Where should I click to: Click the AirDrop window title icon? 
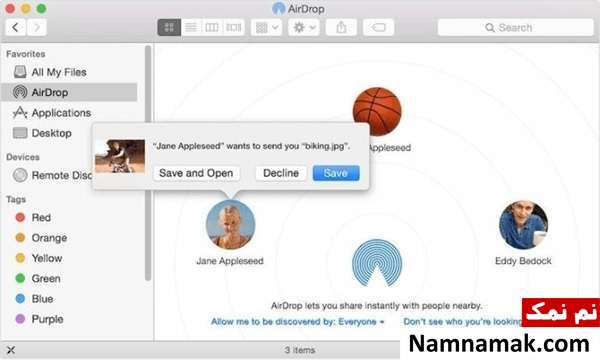[279, 9]
